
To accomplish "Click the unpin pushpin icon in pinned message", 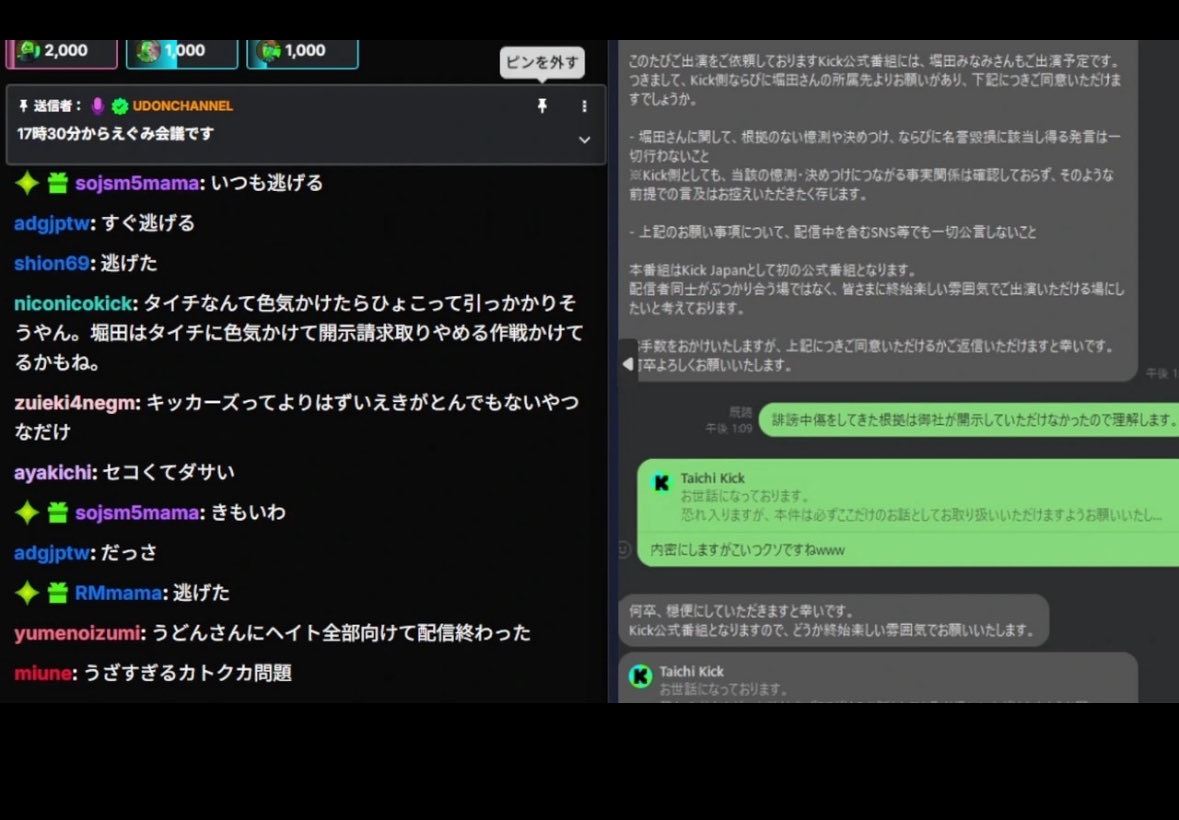I will pyautogui.click(x=541, y=106).
